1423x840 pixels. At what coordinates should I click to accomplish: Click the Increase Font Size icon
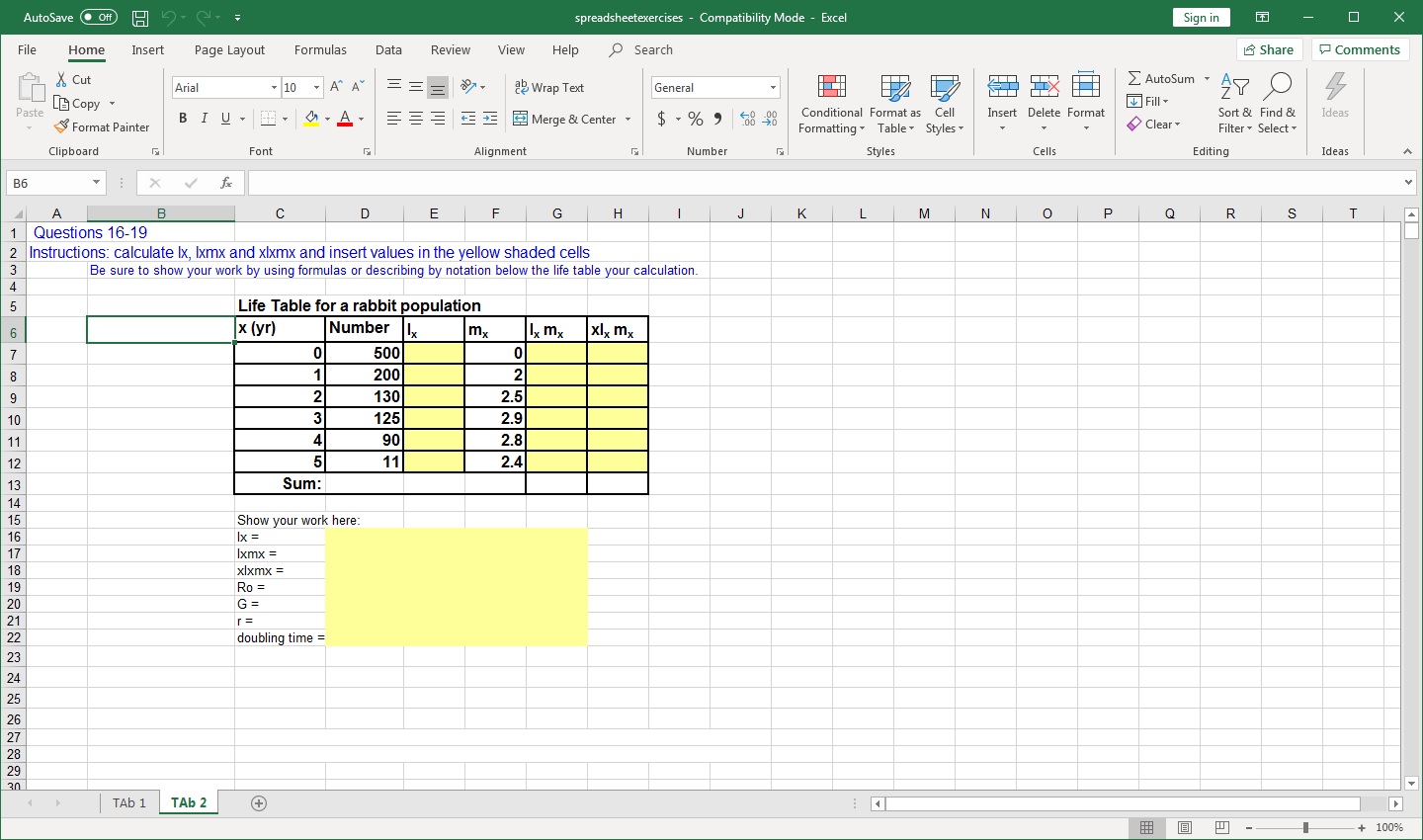(336, 87)
